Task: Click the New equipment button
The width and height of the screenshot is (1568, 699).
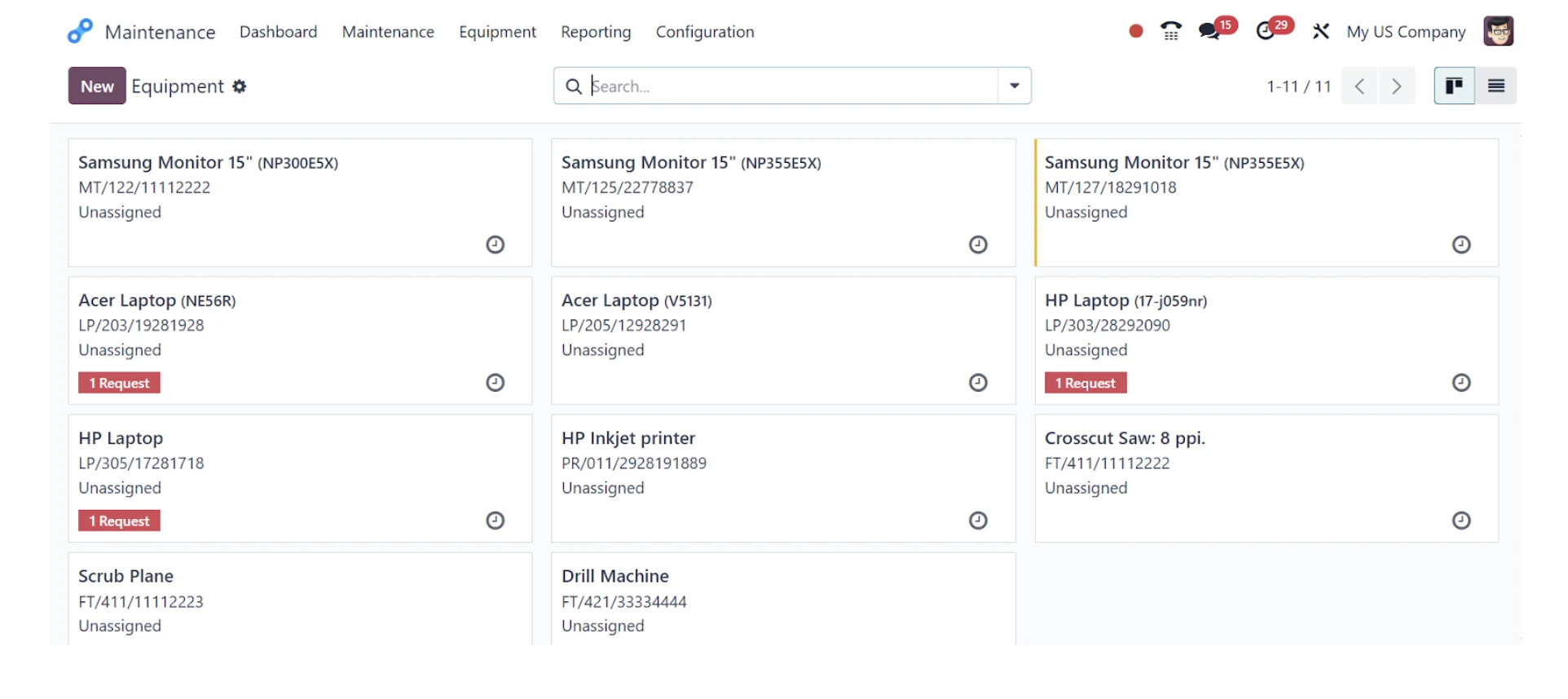Action: (x=97, y=86)
